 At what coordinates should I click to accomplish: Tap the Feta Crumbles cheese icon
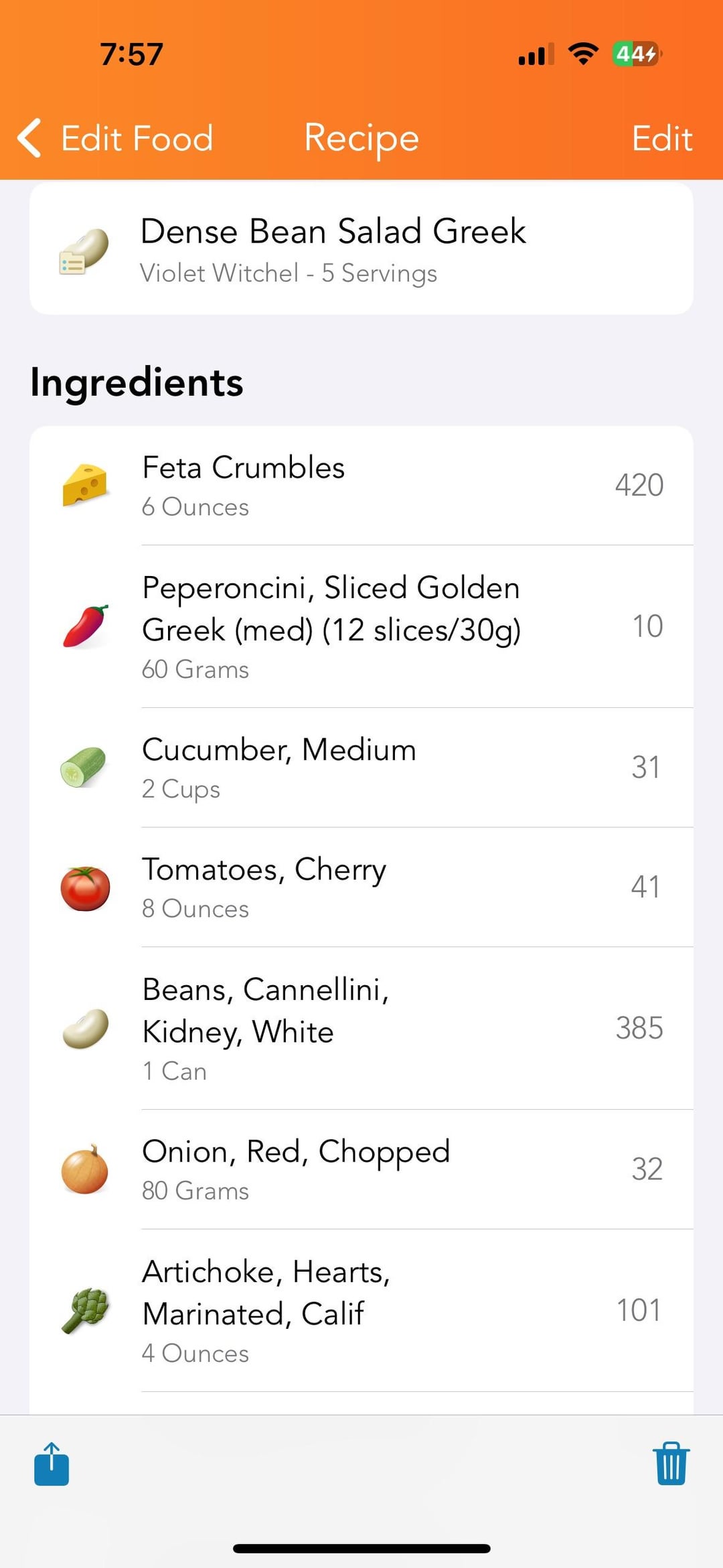85,485
